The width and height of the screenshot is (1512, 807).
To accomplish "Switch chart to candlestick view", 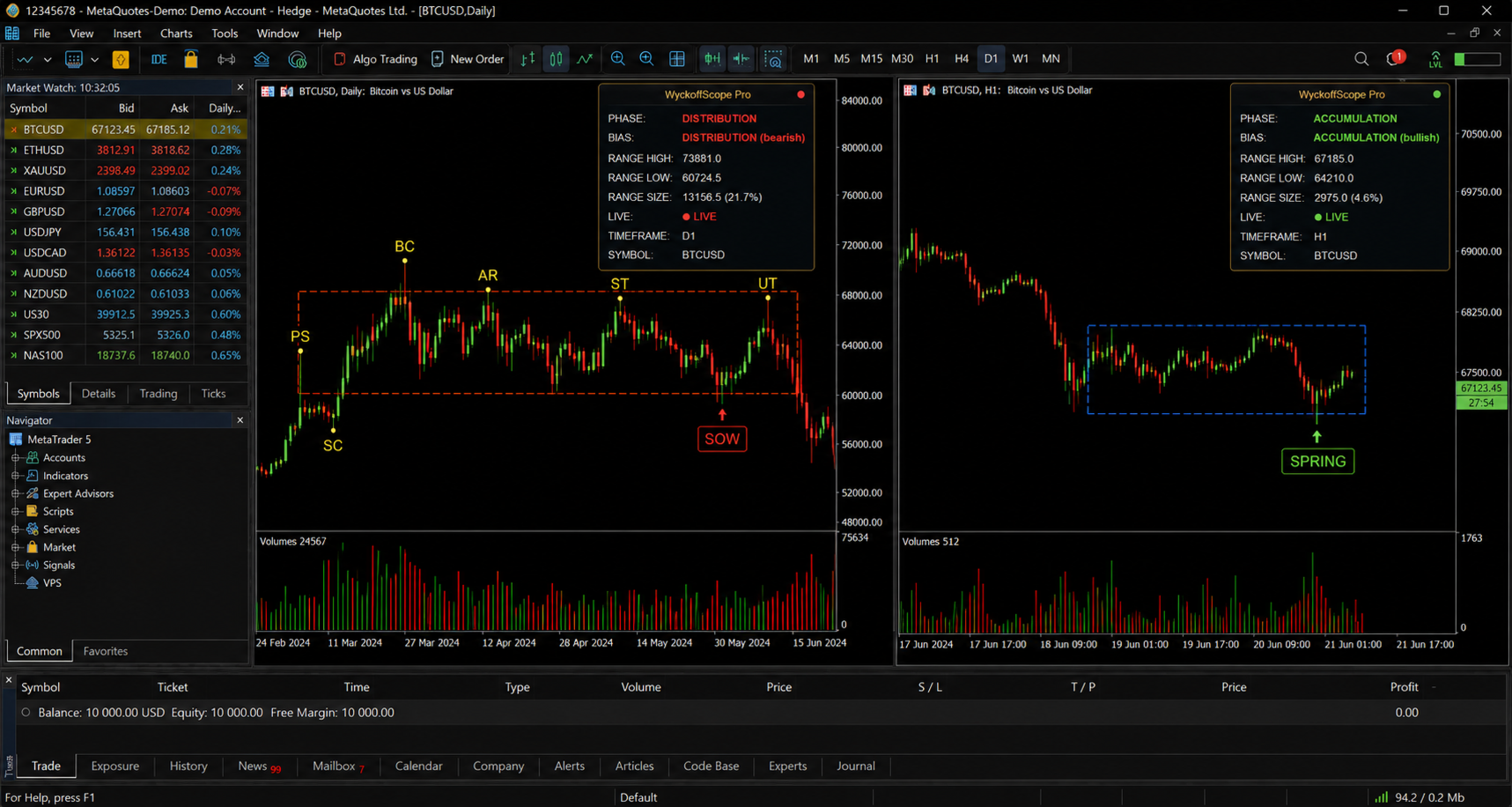I will click(x=557, y=59).
